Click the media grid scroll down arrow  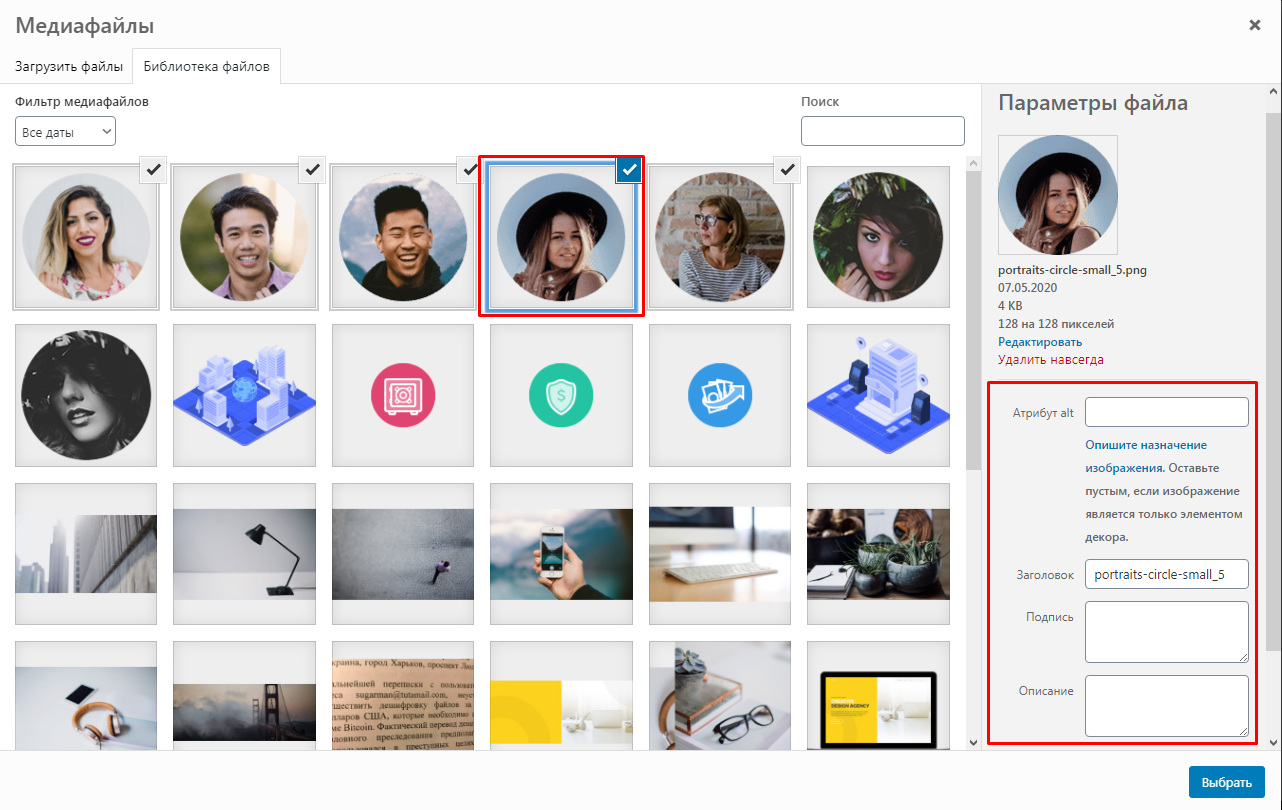coord(973,742)
